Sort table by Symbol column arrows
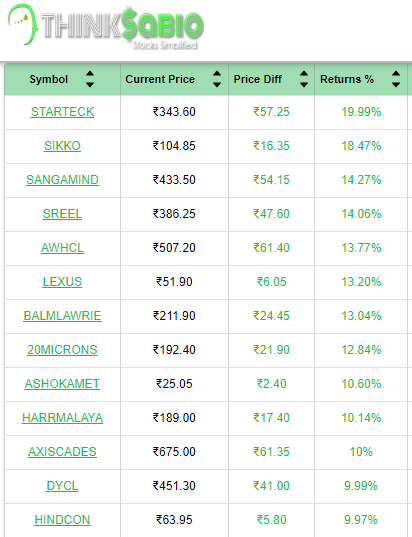 coord(90,79)
